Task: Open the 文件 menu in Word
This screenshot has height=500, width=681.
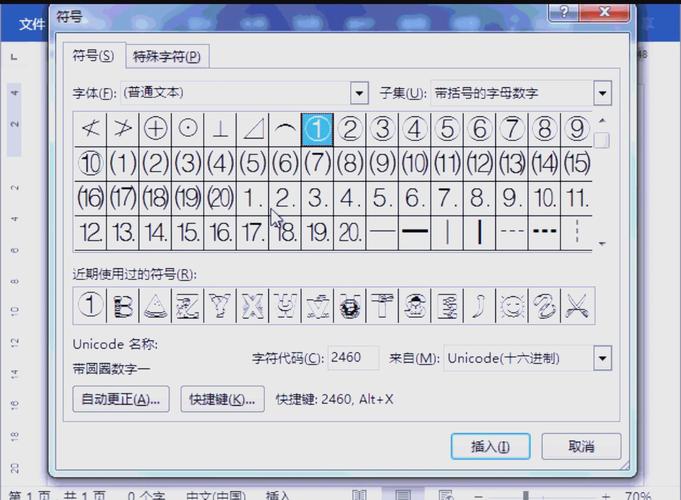Action: point(32,24)
